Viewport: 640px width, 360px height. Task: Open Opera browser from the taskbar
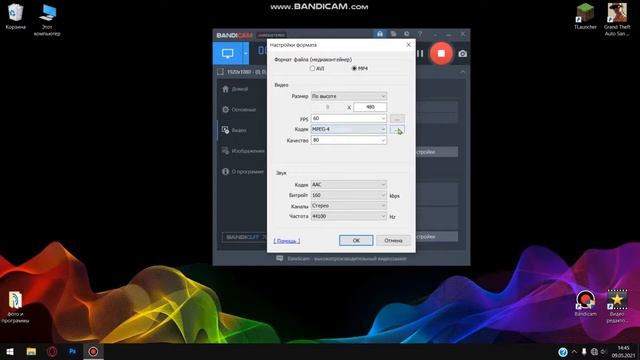52,351
